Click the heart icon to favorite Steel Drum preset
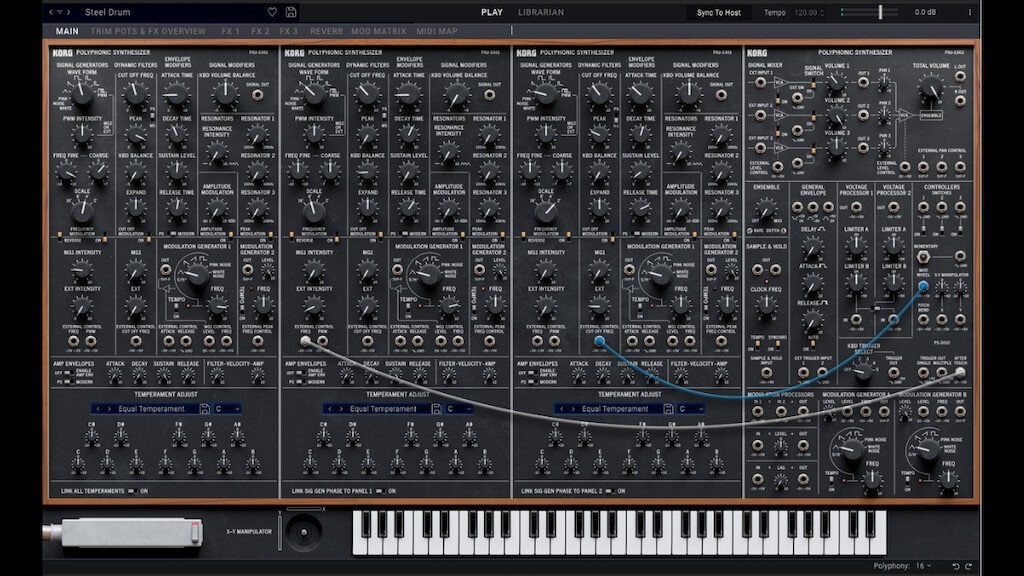The image size is (1024, 576). [271, 12]
